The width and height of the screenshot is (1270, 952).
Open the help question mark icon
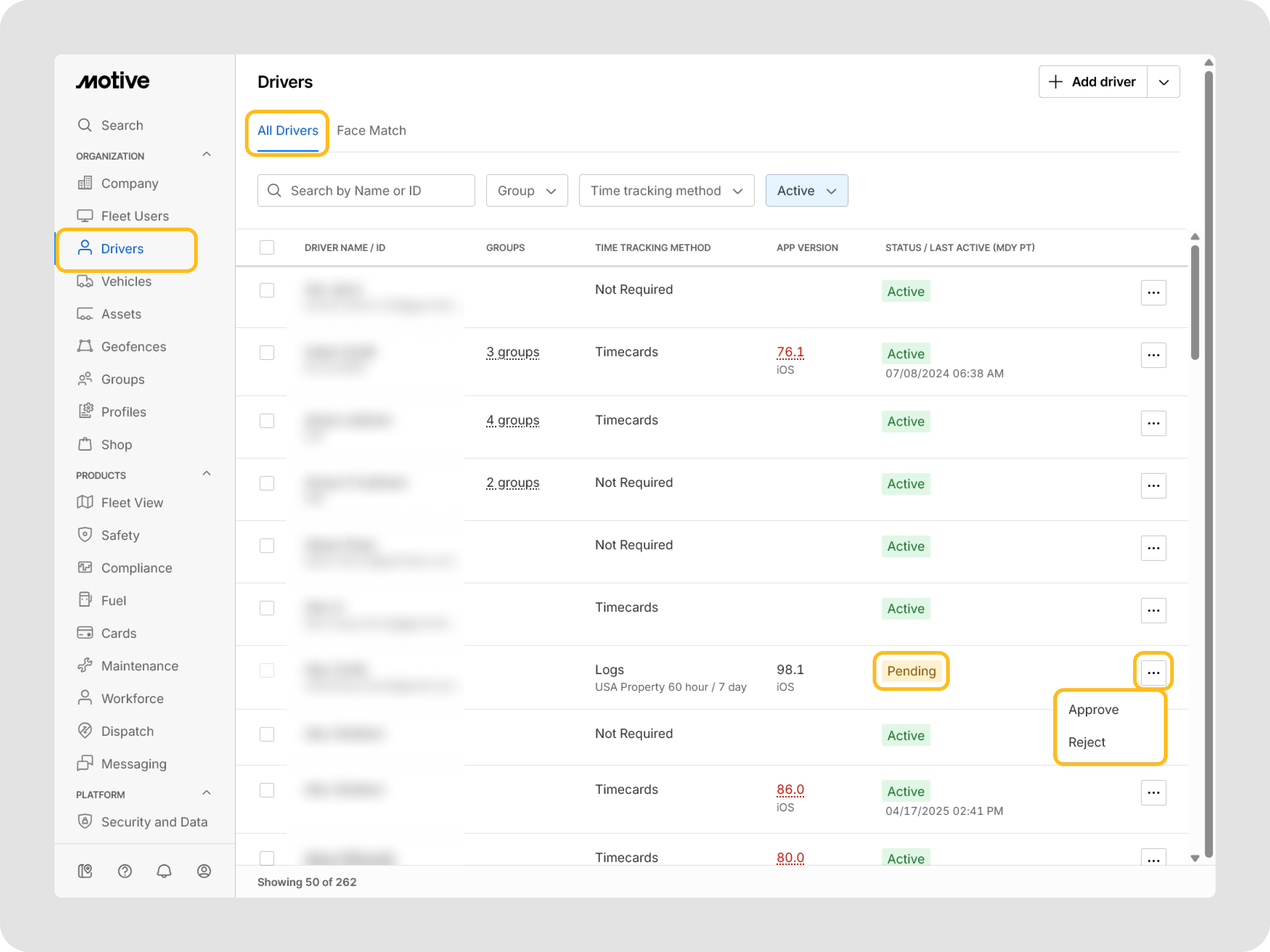125,871
